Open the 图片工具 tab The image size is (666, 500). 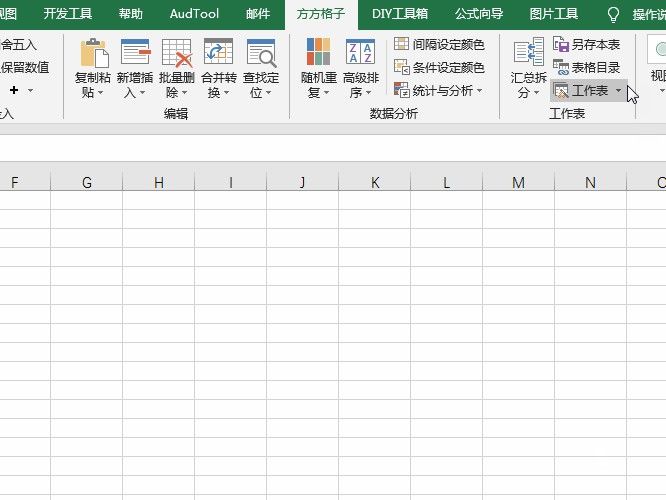(x=554, y=14)
